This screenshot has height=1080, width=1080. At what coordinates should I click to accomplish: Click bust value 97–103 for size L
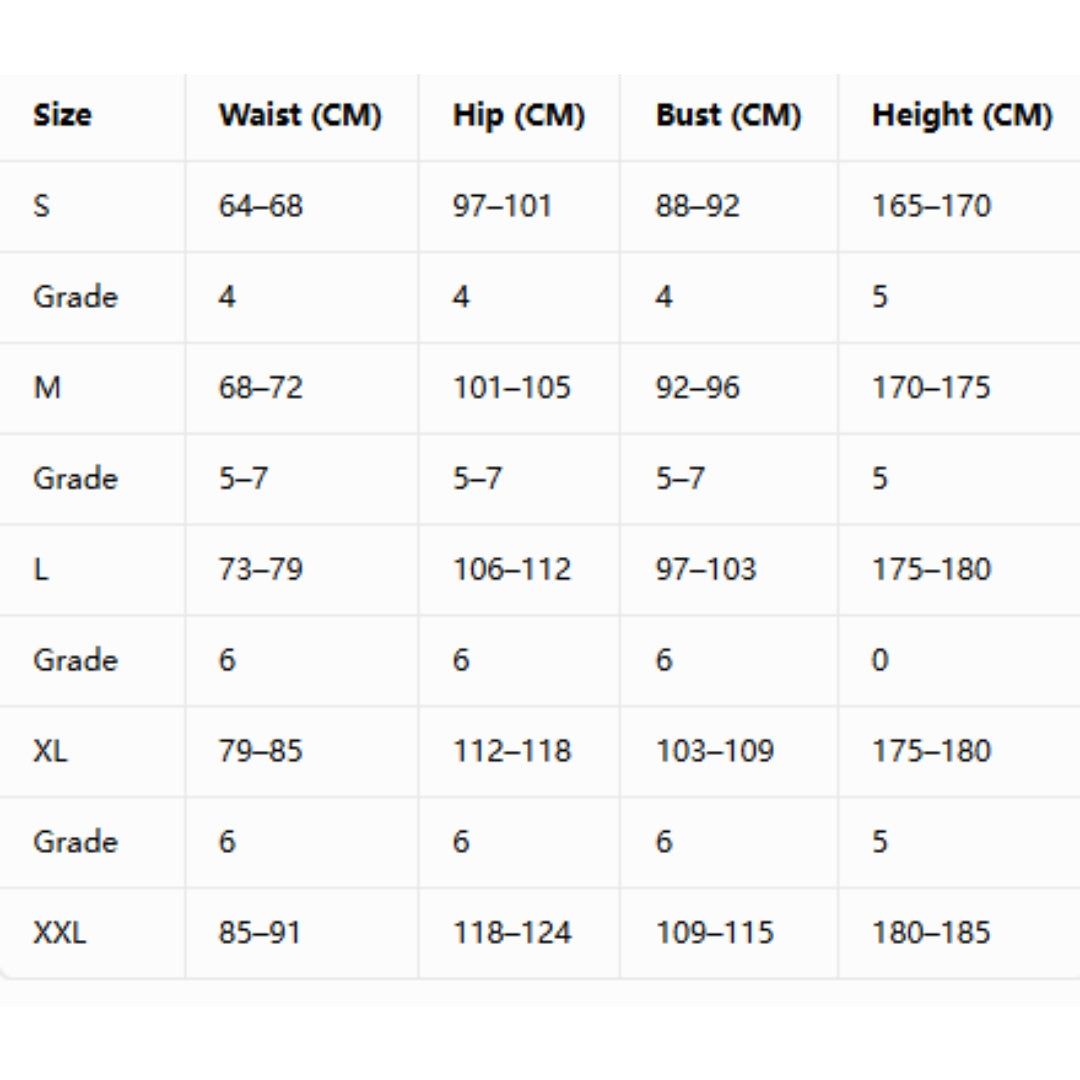tap(706, 569)
